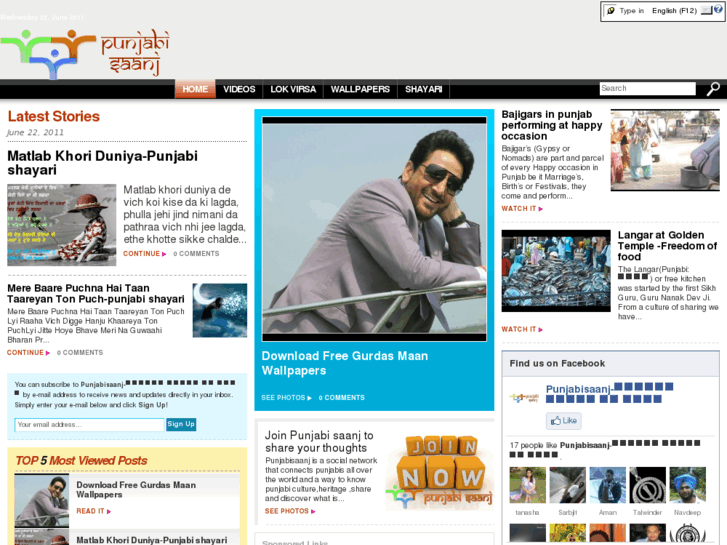Click the email address subscription field
This screenshot has height=545, width=727.
point(89,425)
